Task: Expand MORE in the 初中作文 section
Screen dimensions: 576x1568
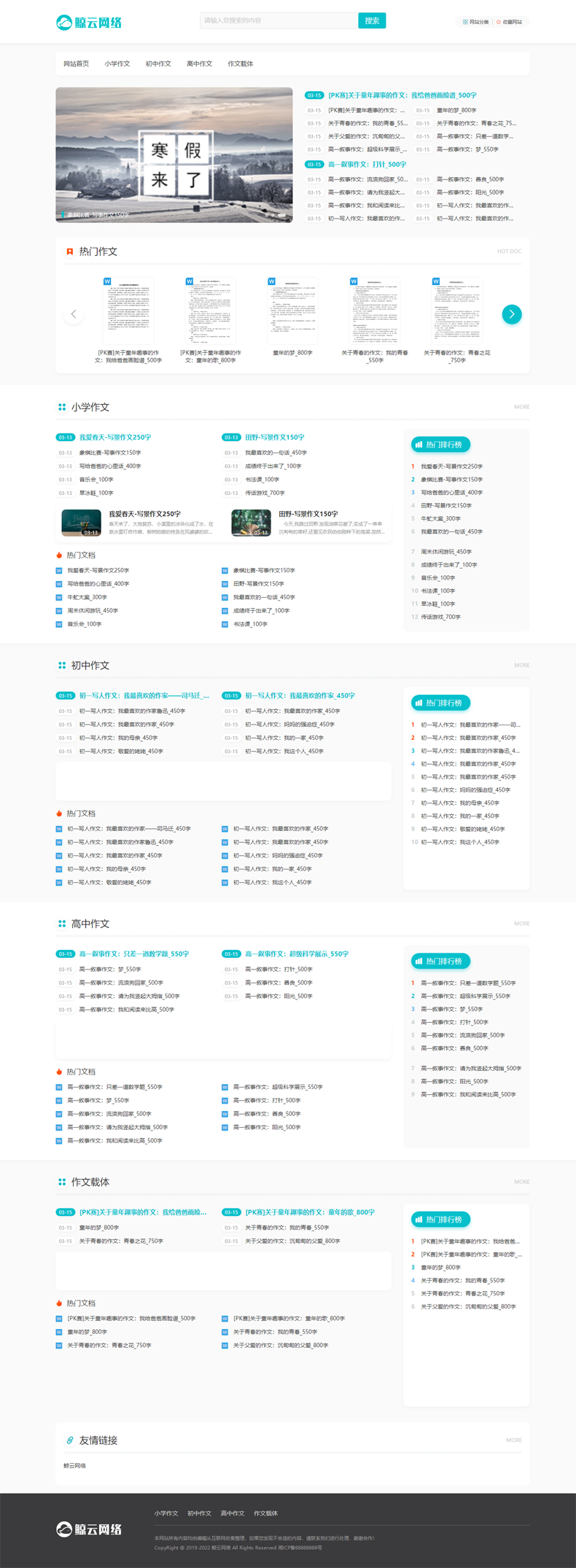Action: coord(521,665)
